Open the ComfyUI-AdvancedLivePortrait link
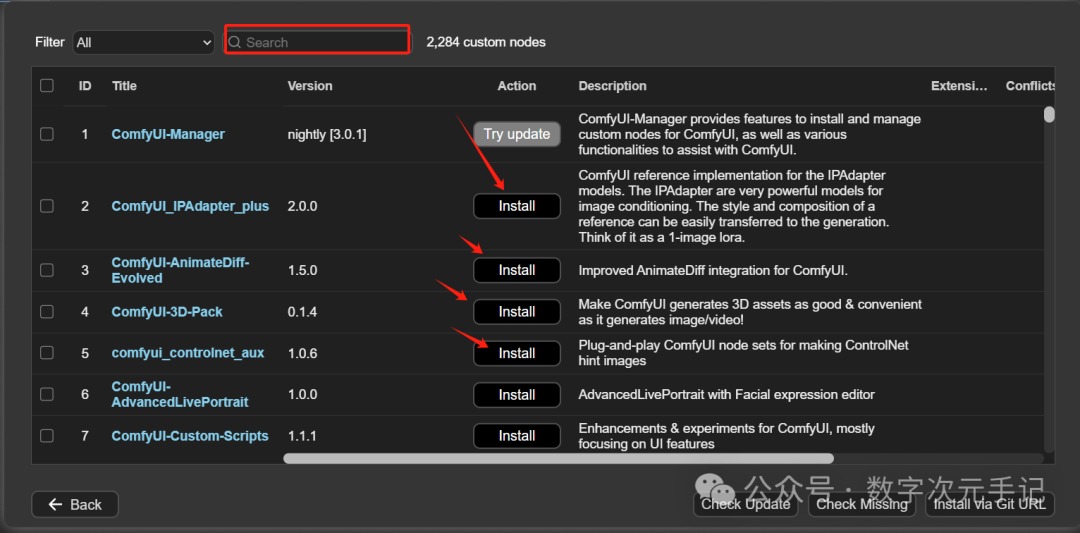 click(180, 394)
